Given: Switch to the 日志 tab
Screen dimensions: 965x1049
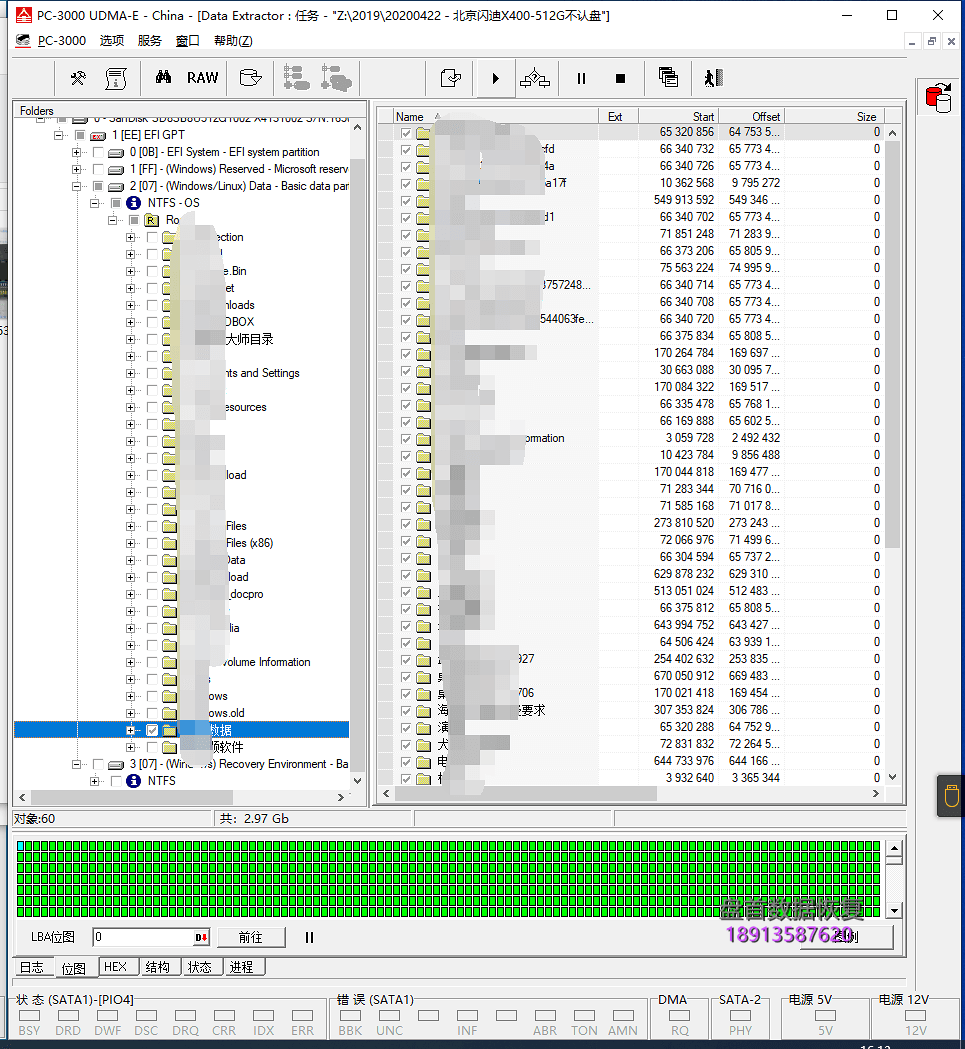Looking at the screenshot, I should [x=31, y=967].
